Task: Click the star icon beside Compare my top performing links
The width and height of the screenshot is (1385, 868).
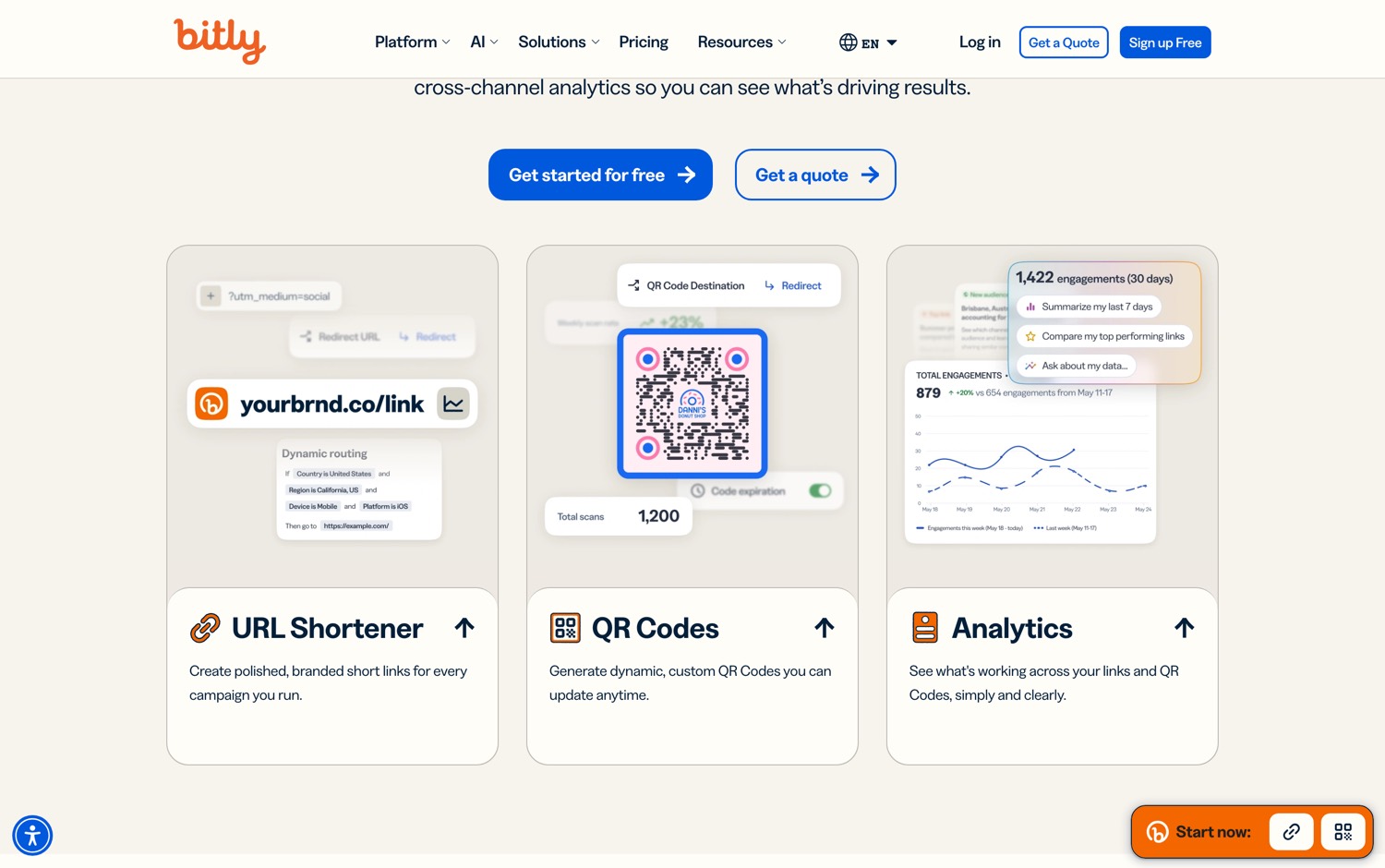Action: click(x=1030, y=336)
